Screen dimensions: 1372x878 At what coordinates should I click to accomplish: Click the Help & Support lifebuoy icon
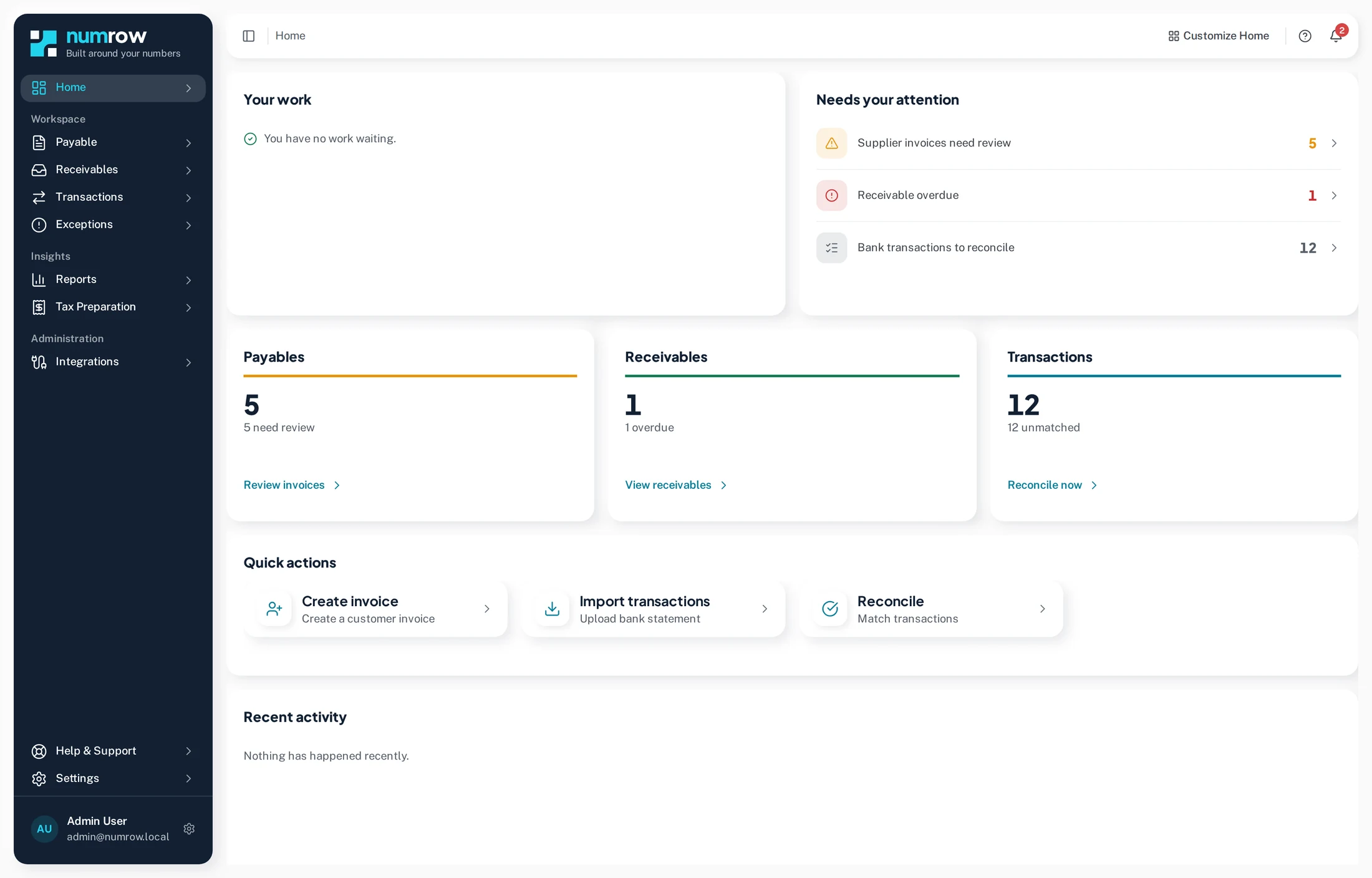click(x=39, y=751)
